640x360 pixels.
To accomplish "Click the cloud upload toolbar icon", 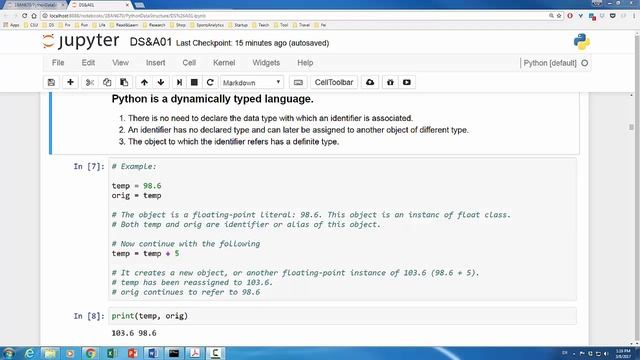I will coord(370,82).
